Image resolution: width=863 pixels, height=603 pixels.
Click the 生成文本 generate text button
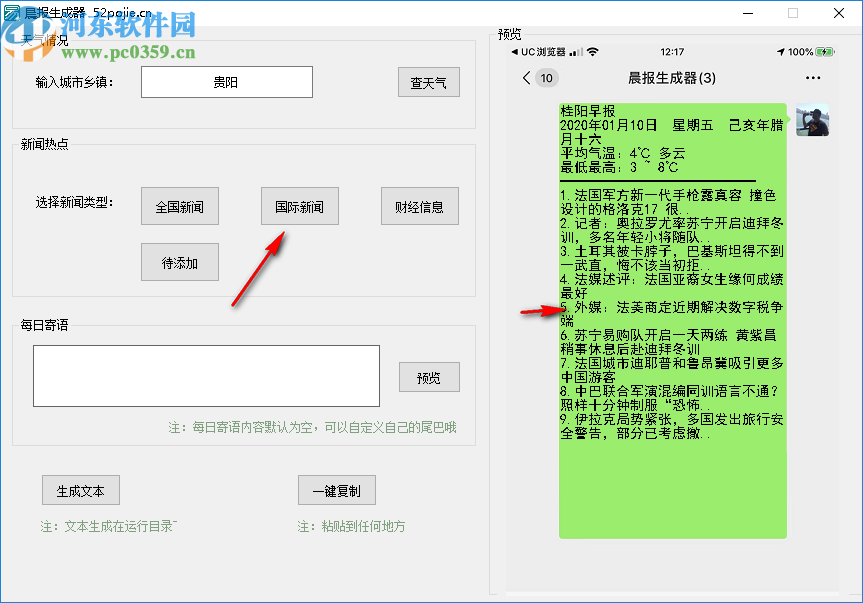[81, 490]
